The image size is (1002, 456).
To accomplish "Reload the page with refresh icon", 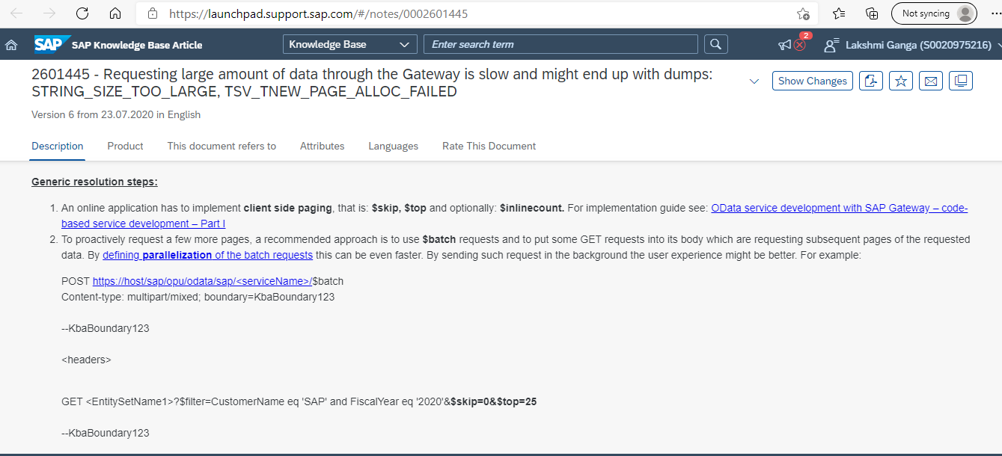I will 82,13.
